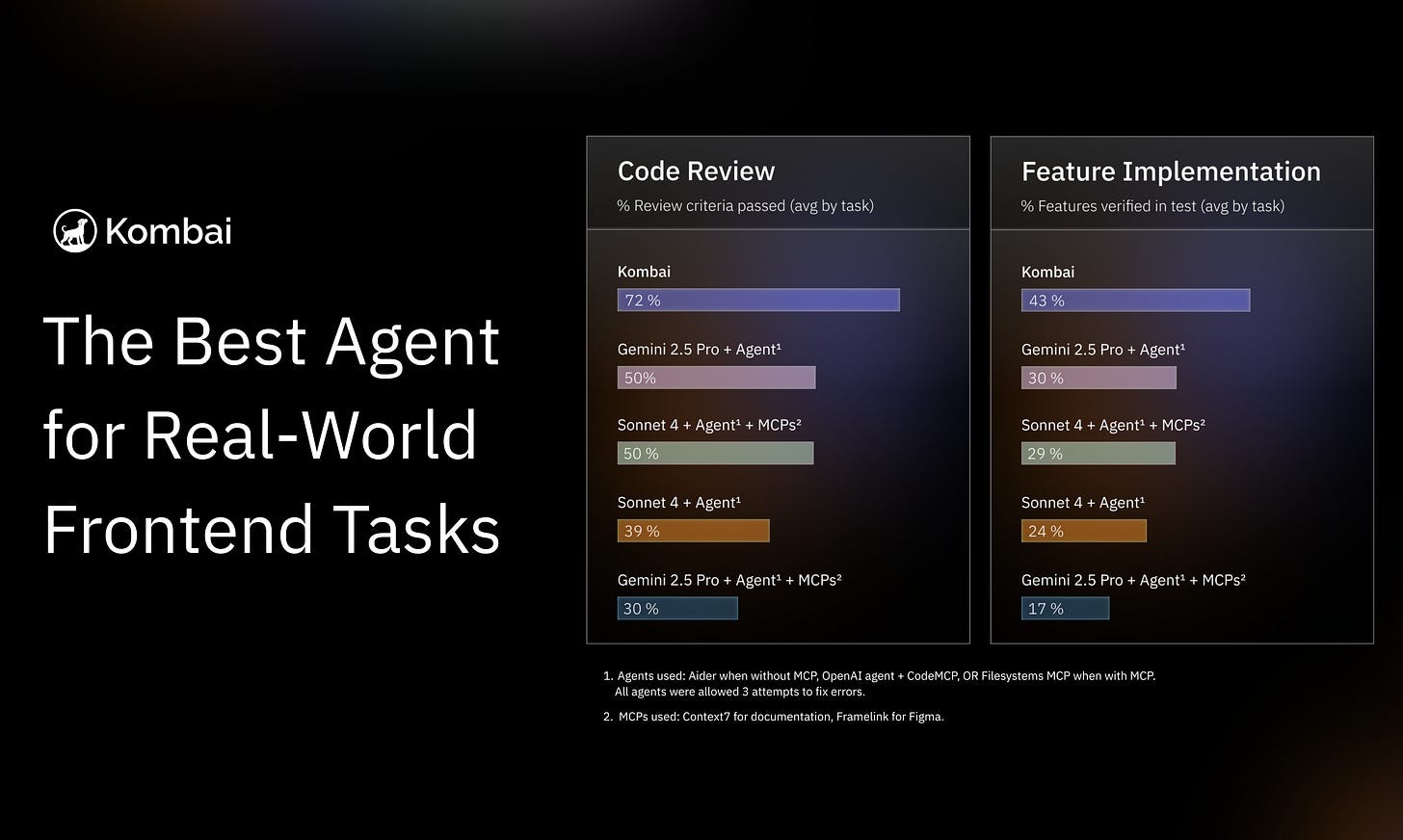Click the 'Kombai' label in the Feature Implementation chart

click(1047, 272)
